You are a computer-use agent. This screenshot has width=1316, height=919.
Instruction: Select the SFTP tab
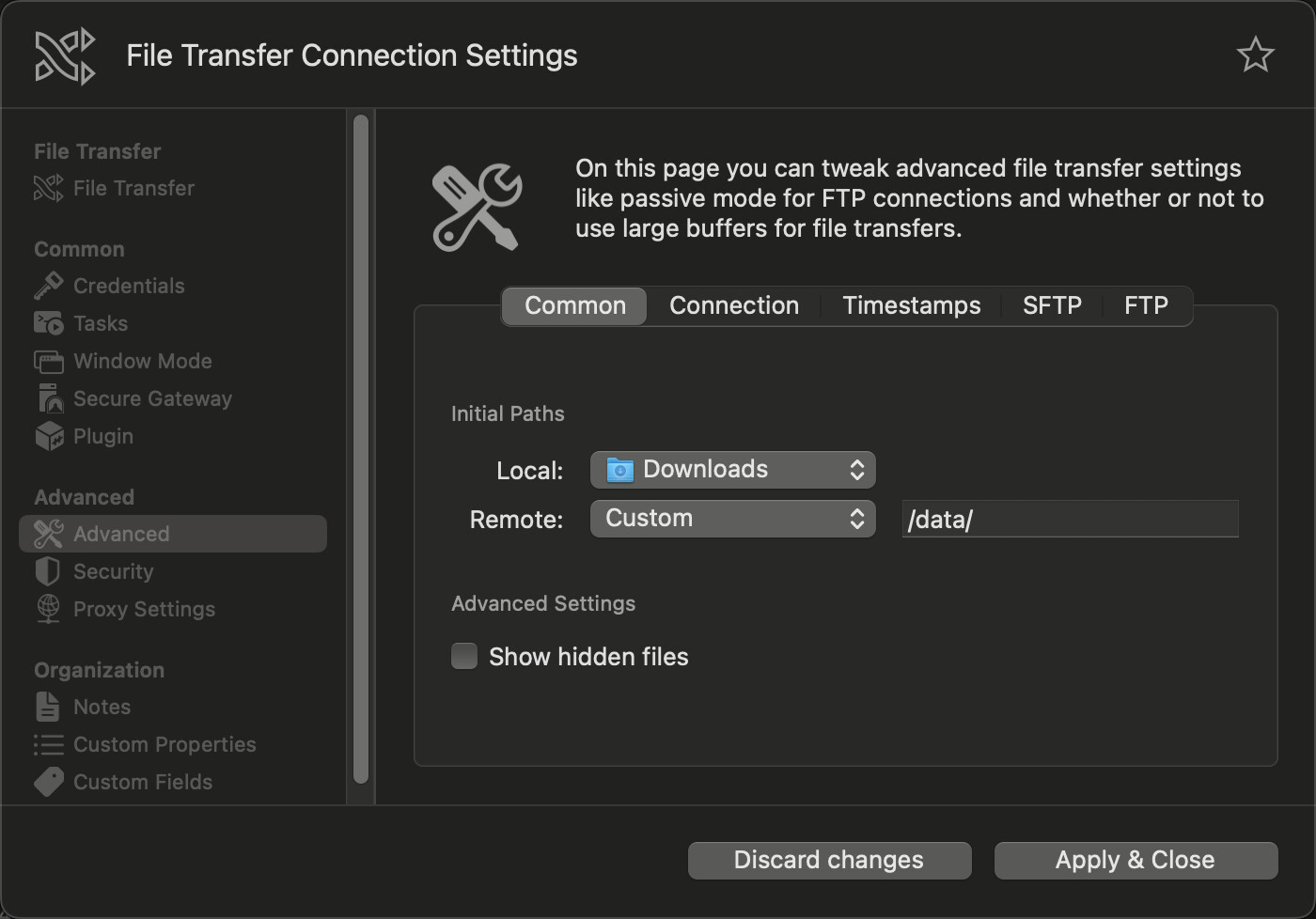(x=1052, y=306)
